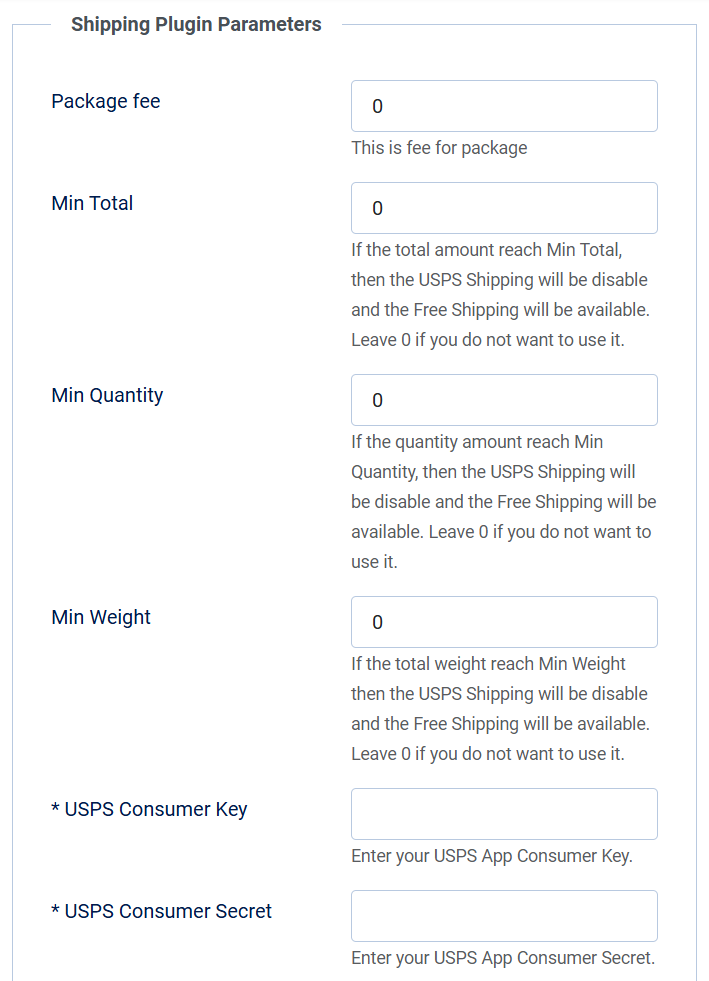
Task: Click the Min Weight label
Action: [101, 617]
